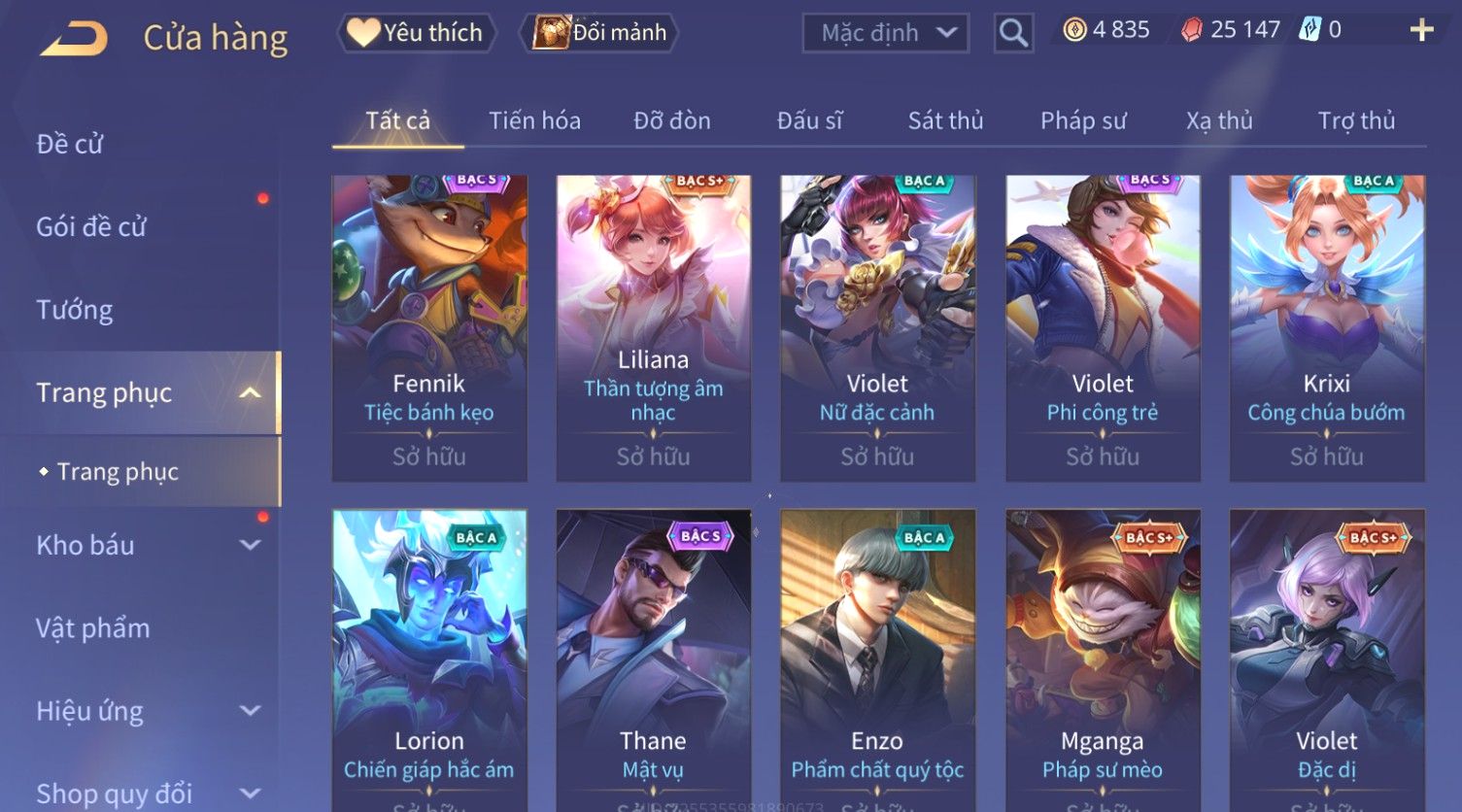
Task: Select the Tiến hóa tab
Action: [534, 120]
